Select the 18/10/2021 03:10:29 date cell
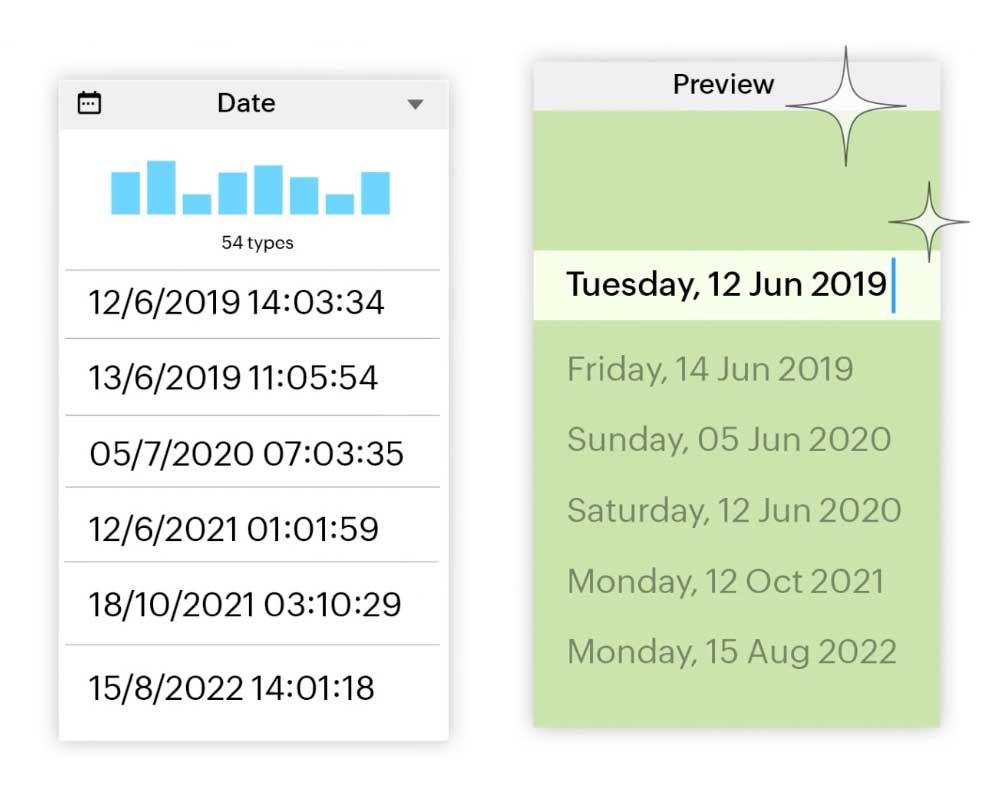This screenshot has height=797, width=999. (x=245, y=604)
